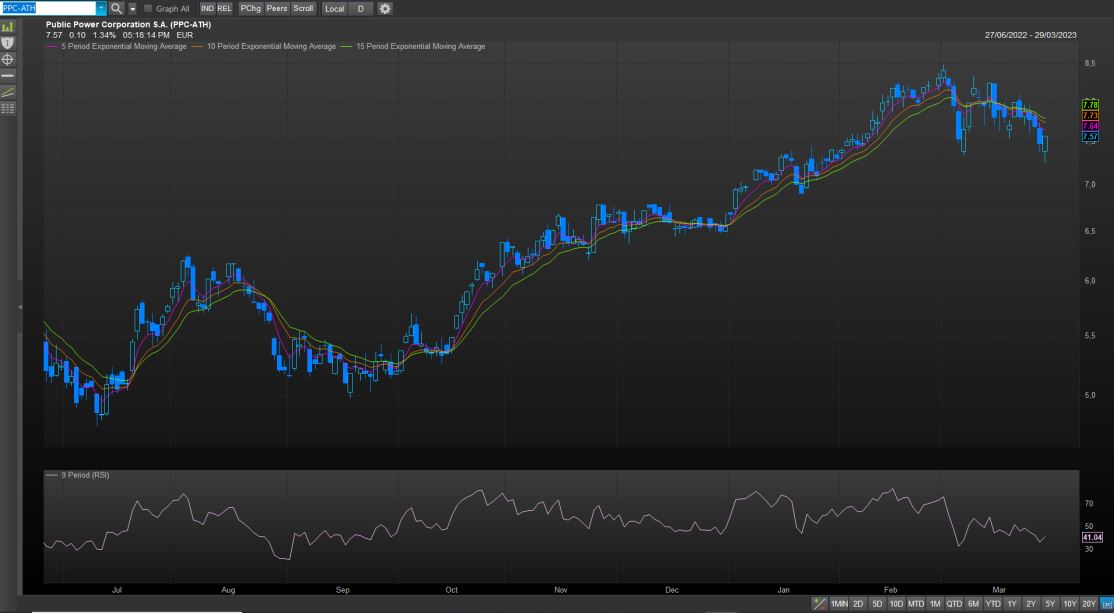Click the magnifier search icon

(116, 8)
